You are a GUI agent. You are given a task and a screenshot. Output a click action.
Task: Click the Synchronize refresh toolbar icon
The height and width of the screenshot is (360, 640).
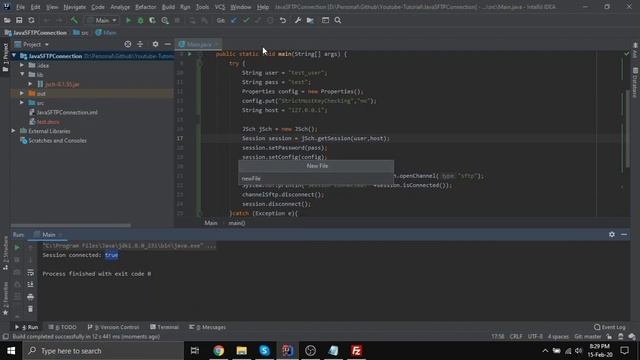[31, 20]
